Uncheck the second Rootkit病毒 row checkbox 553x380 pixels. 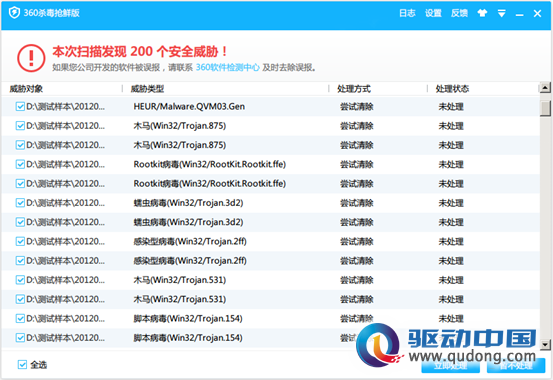click(x=20, y=183)
